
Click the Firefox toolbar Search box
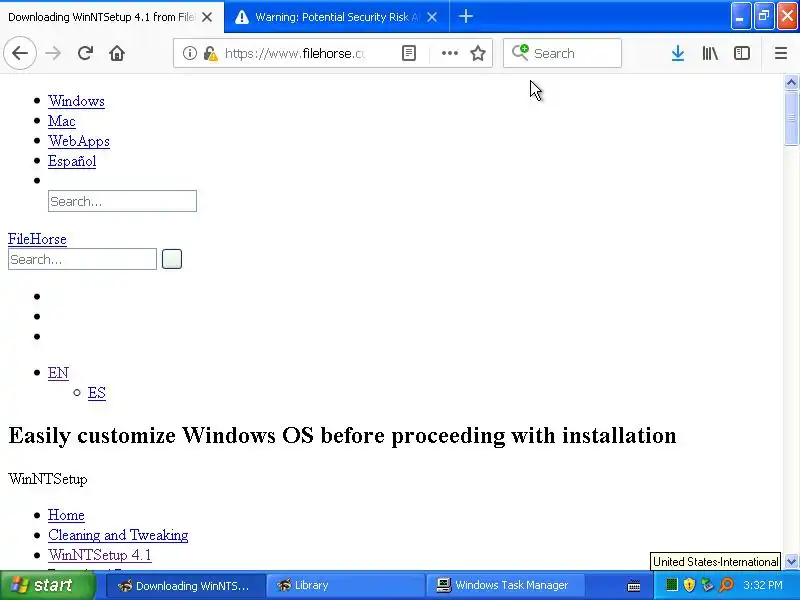[x=562, y=53]
